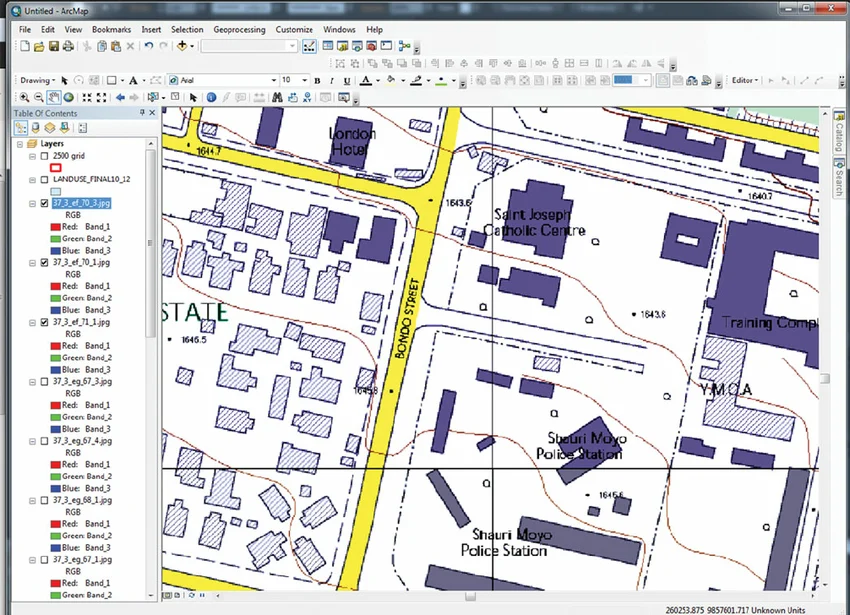
Task: Click the List By Visibility icon
Action: click(x=50, y=128)
